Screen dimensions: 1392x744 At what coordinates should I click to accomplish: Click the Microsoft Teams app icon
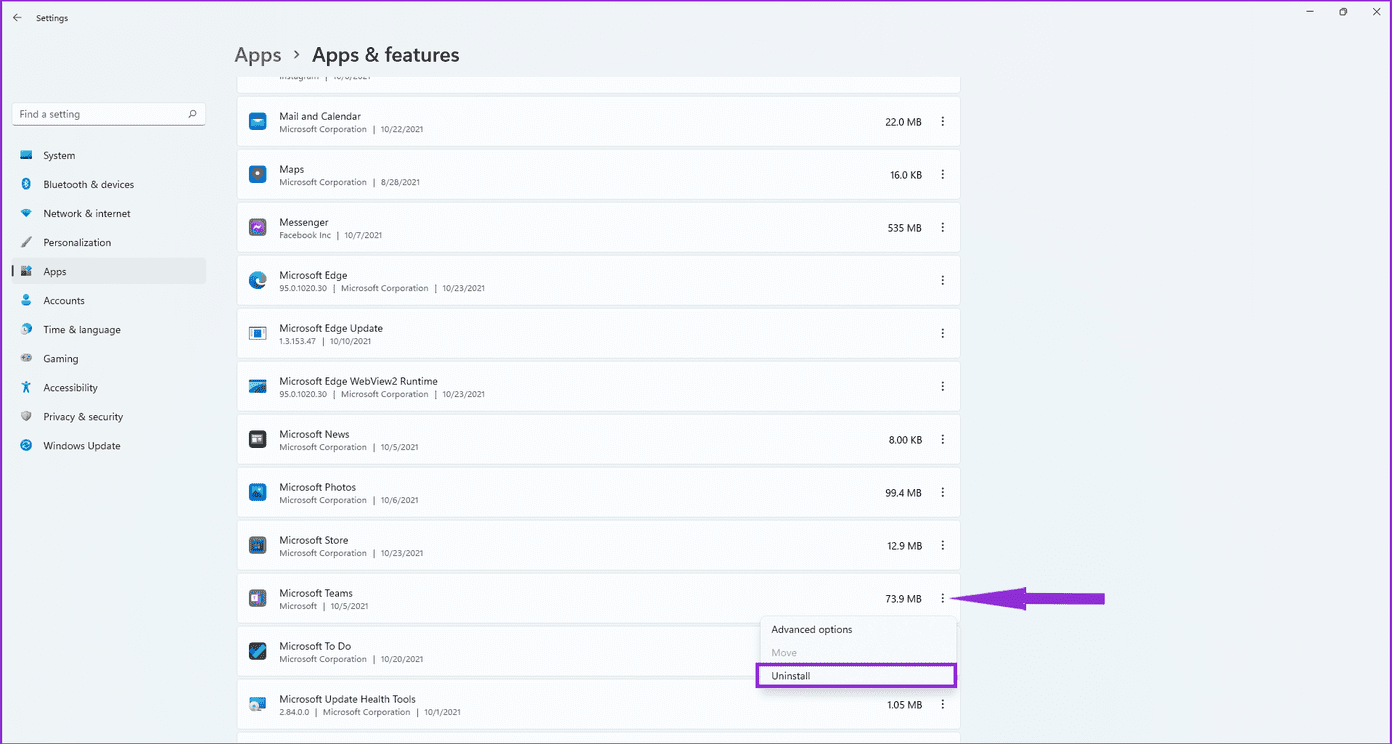pyautogui.click(x=258, y=599)
